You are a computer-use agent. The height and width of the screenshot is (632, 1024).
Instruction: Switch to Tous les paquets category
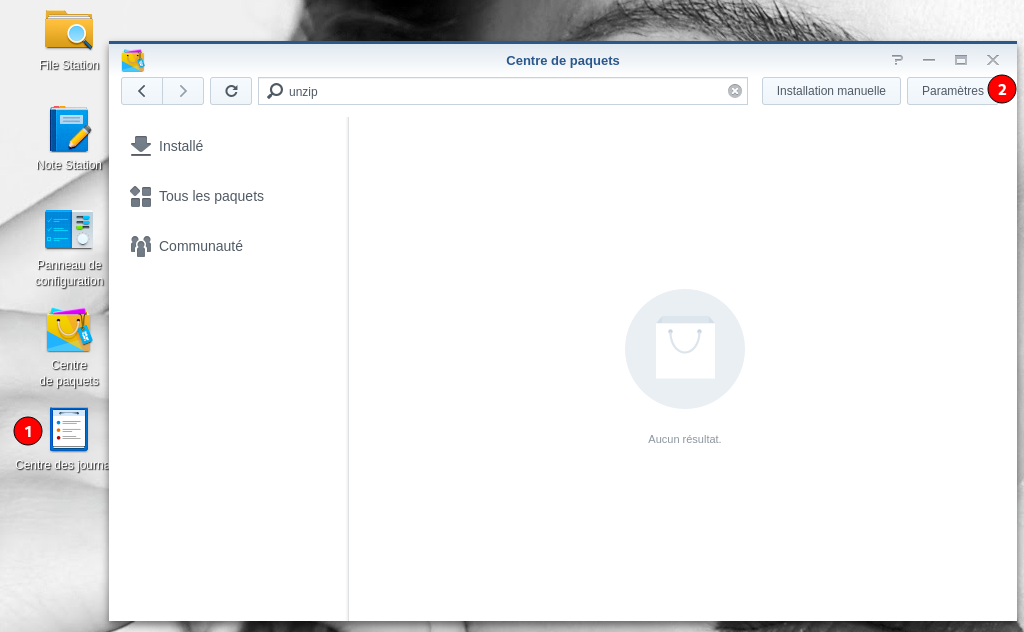(x=211, y=196)
